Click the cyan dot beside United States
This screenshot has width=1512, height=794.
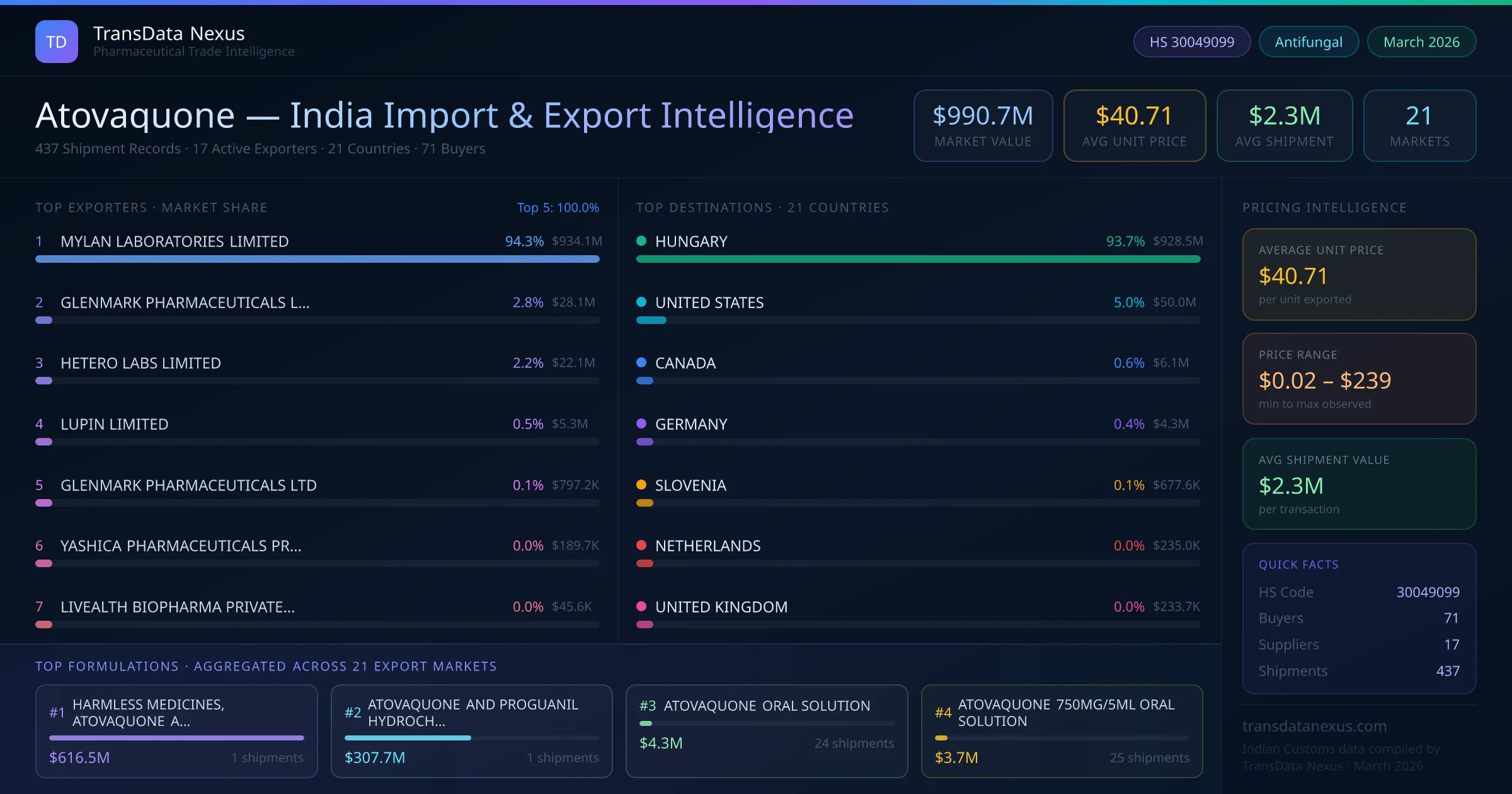[641, 302]
